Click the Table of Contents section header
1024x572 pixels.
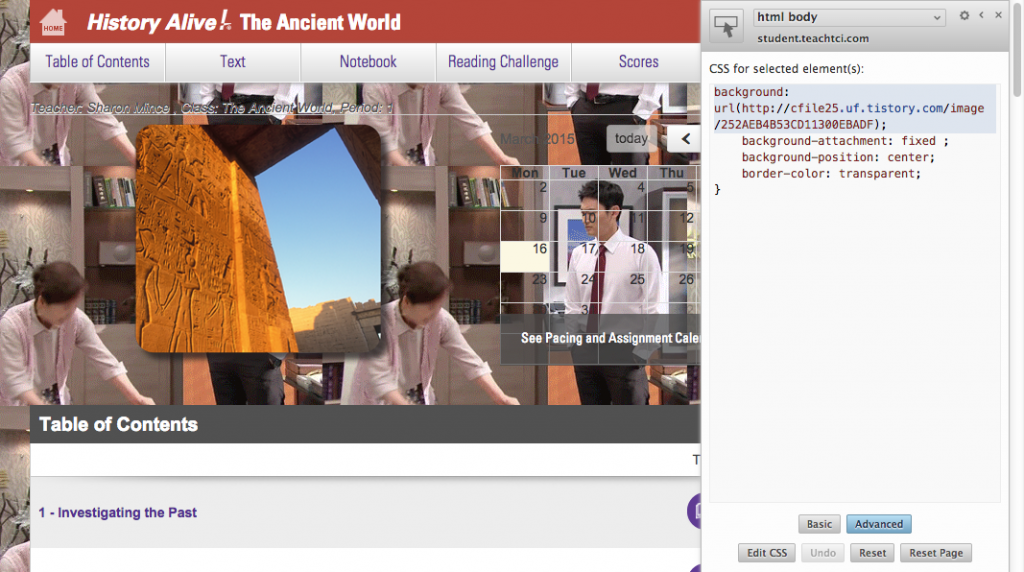pos(365,424)
